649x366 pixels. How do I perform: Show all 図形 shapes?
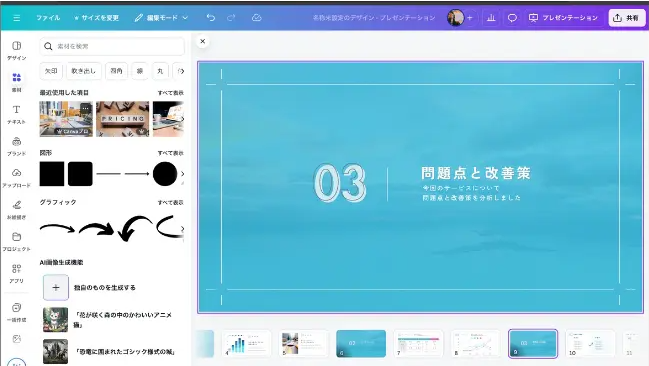click(171, 153)
